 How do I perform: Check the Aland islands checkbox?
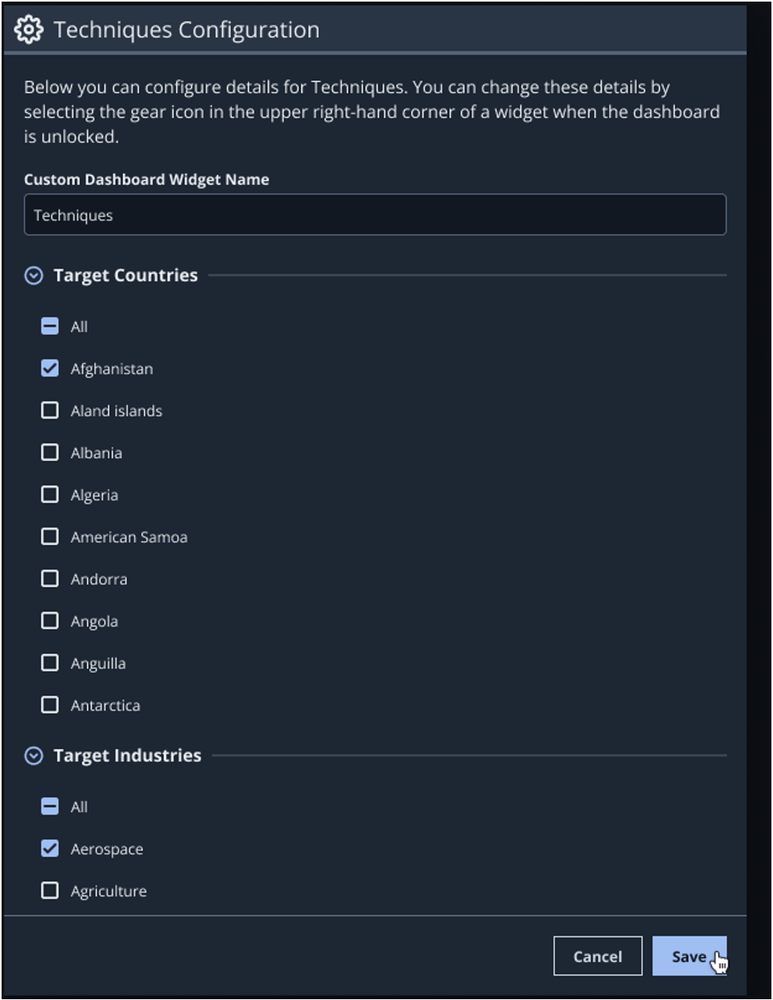pos(50,410)
